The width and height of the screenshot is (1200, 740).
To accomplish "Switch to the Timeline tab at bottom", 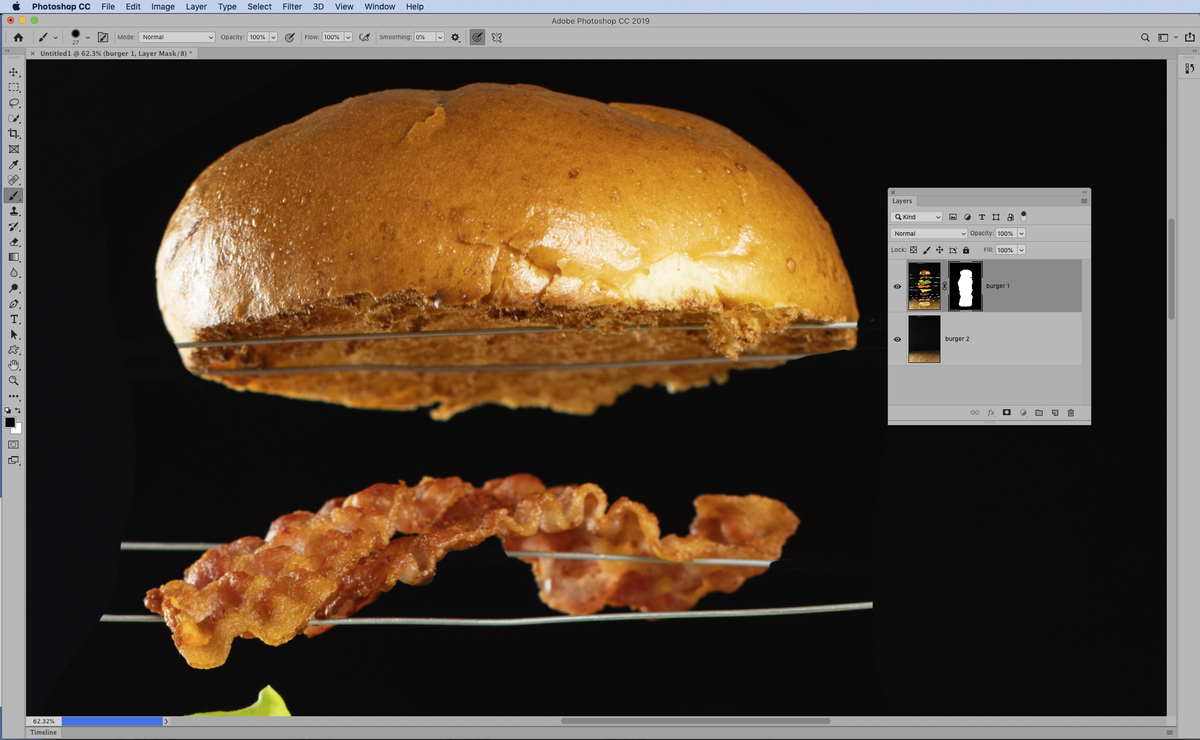I will pyautogui.click(x=43, y=732).
